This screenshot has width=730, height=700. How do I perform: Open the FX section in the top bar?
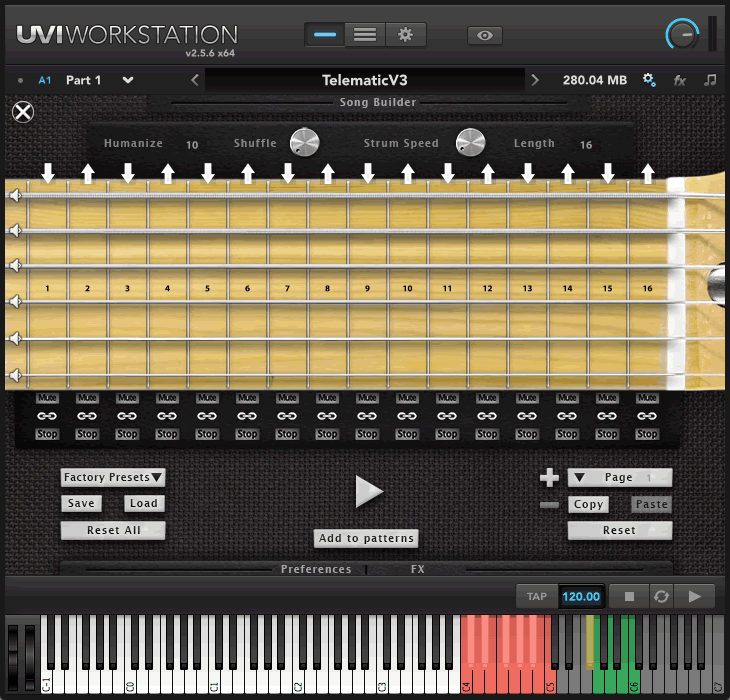[680, 80]
